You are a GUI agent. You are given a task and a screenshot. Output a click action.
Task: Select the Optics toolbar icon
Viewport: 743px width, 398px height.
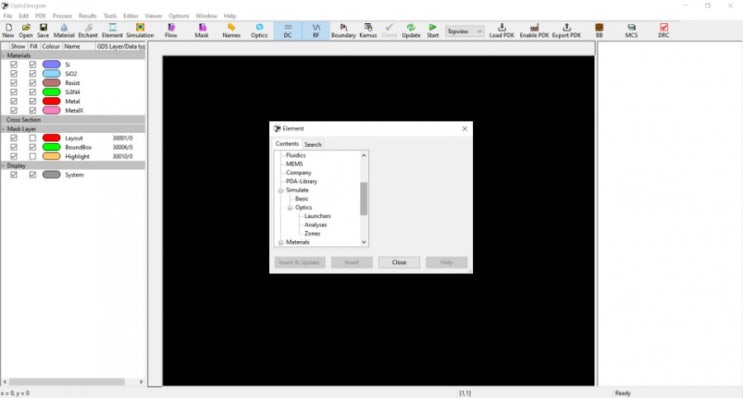point(259,30)
